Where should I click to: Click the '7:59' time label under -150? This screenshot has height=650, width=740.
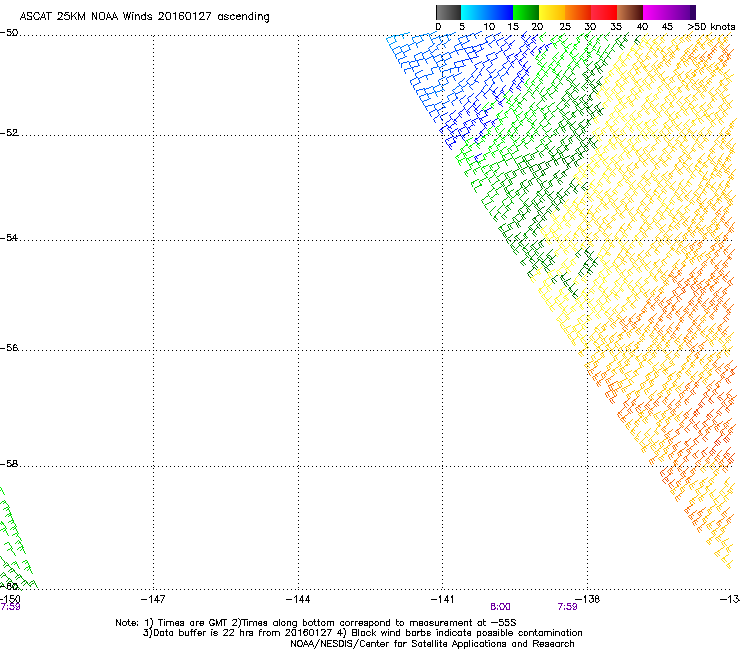click(10, 607)
